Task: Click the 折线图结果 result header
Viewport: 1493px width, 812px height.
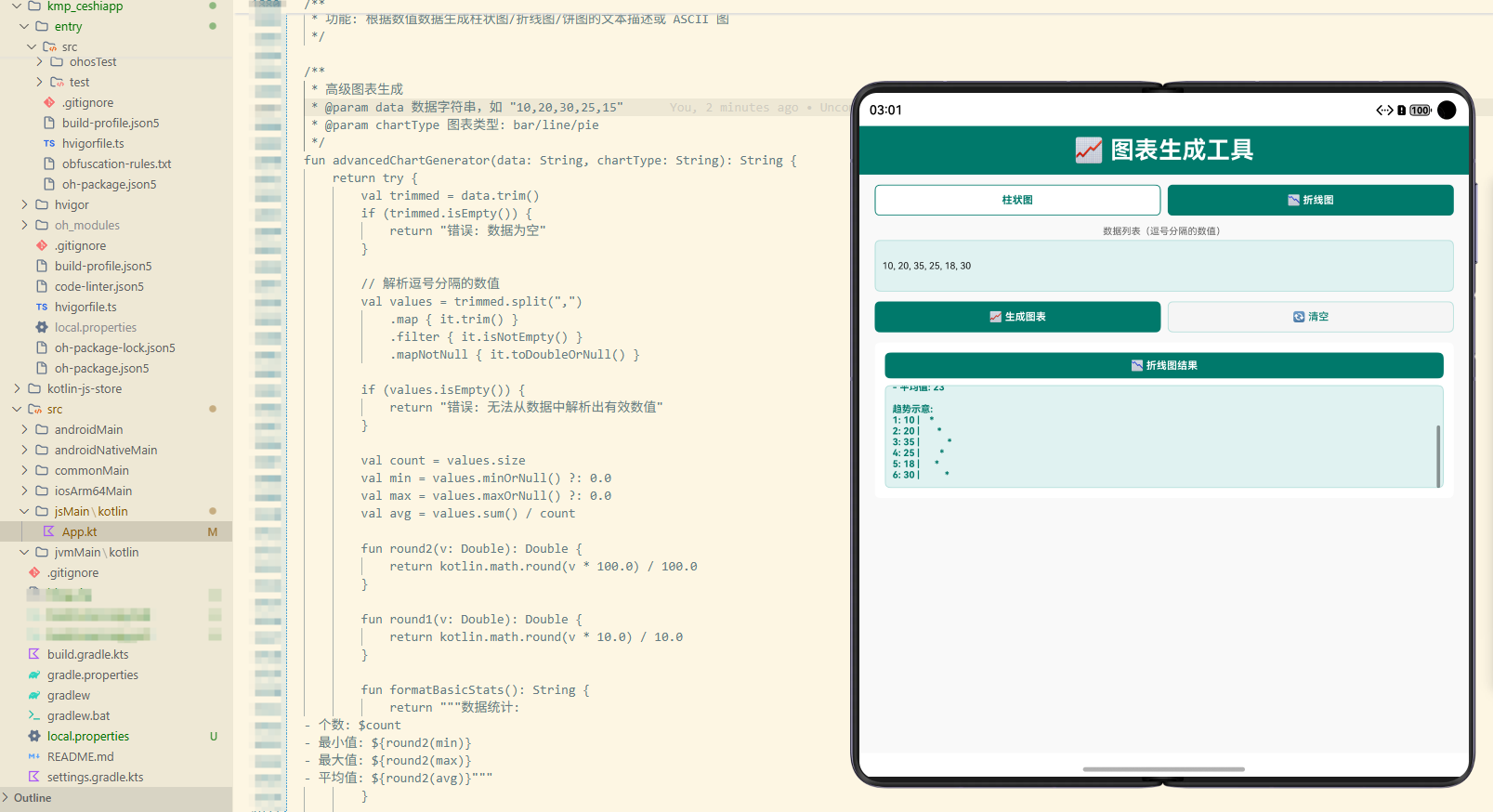Action: (1163, 365)
